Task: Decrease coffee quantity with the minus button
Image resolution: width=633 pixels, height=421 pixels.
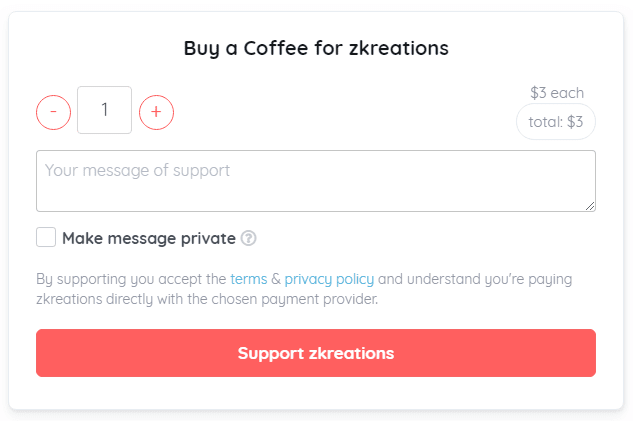Action: click(x=53, y=112)
